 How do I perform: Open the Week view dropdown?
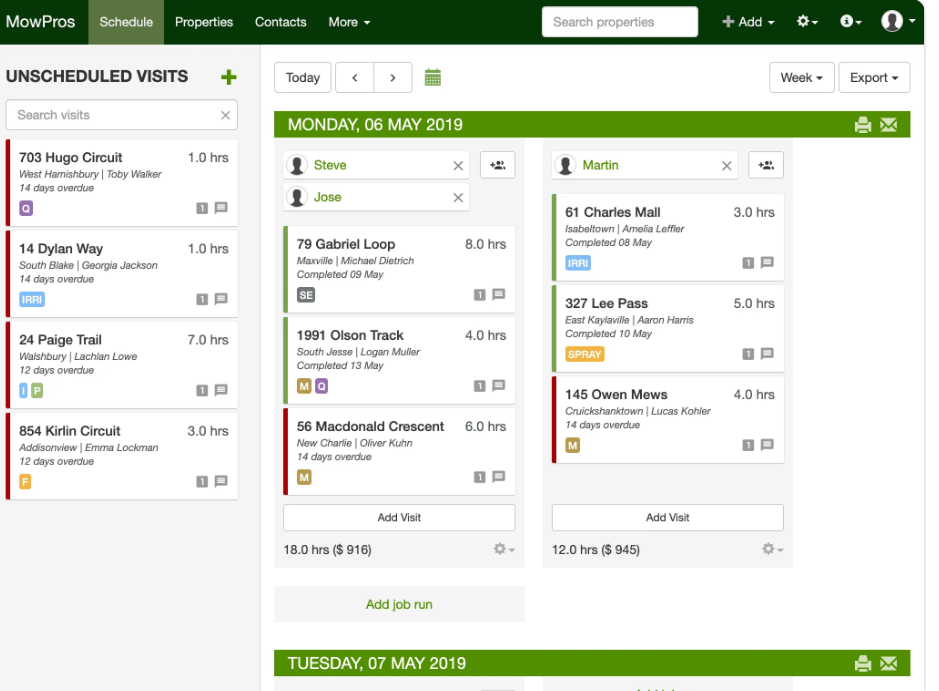(800, 77)
